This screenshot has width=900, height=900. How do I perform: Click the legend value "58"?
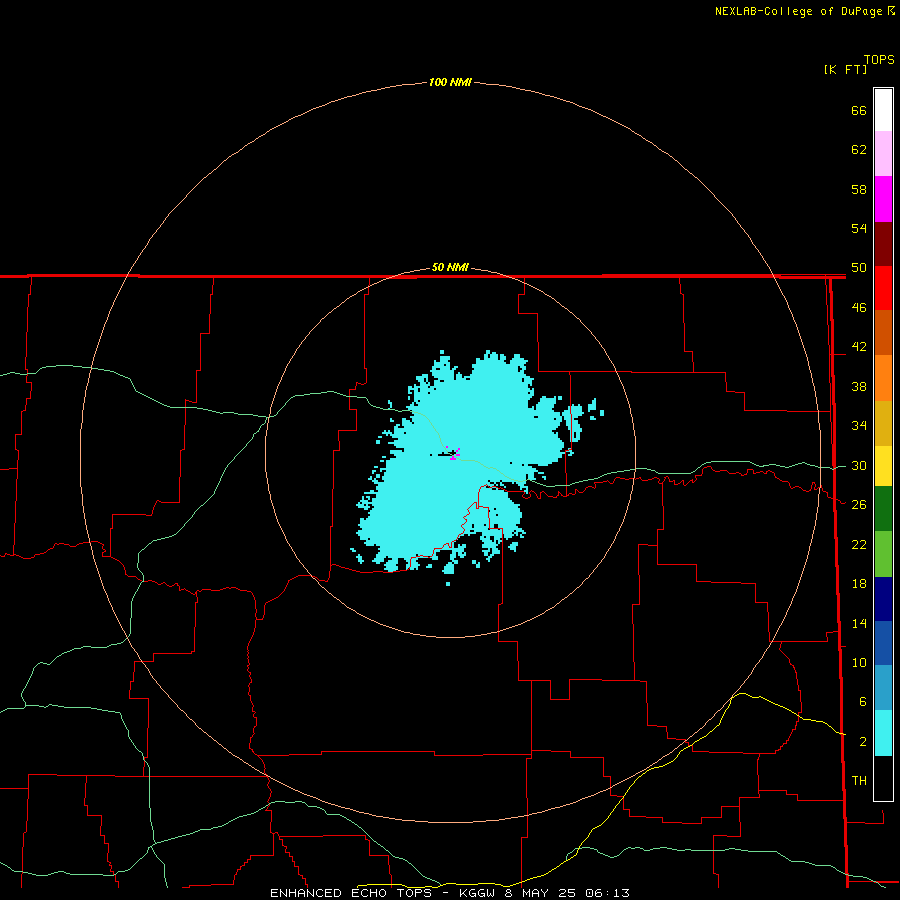(x=859, y=189)
